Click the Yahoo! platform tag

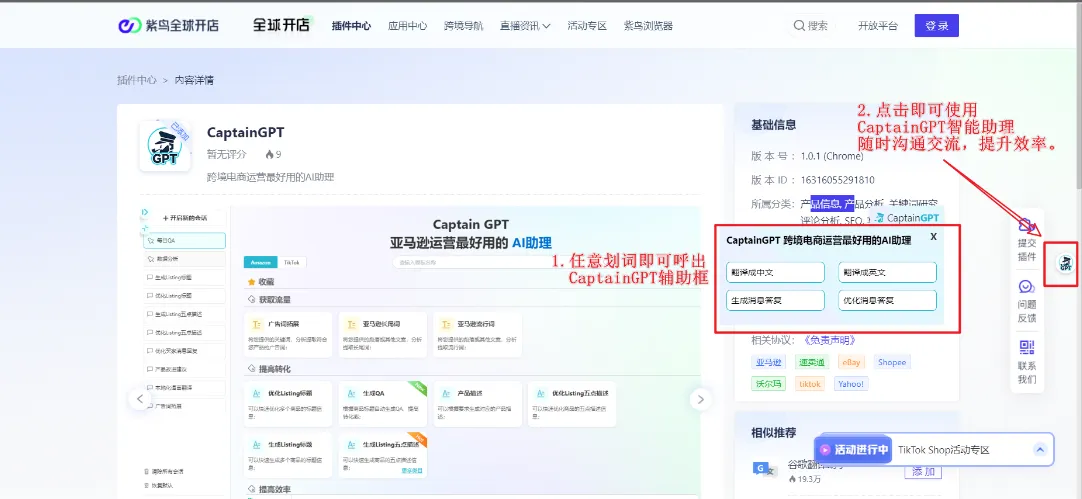(x=852, y=384)
